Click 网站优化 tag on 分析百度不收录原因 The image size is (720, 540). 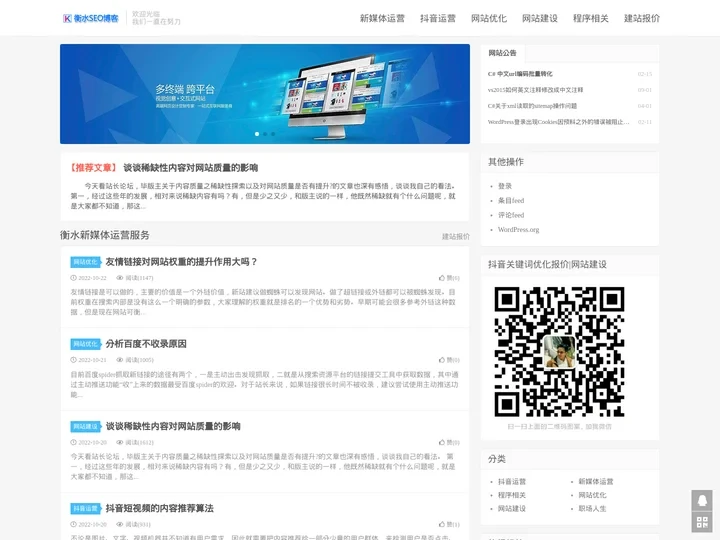[85, 344]
